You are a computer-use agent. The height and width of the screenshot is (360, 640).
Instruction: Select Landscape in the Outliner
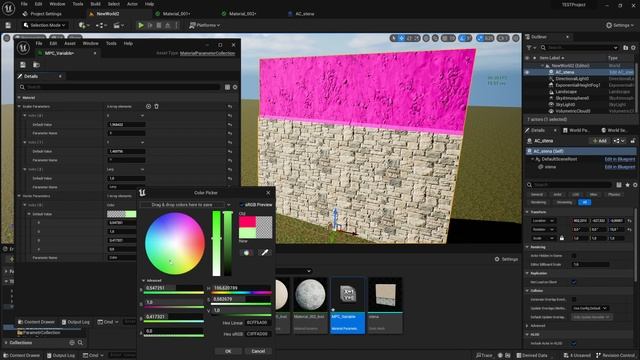[x=566, y=92]
